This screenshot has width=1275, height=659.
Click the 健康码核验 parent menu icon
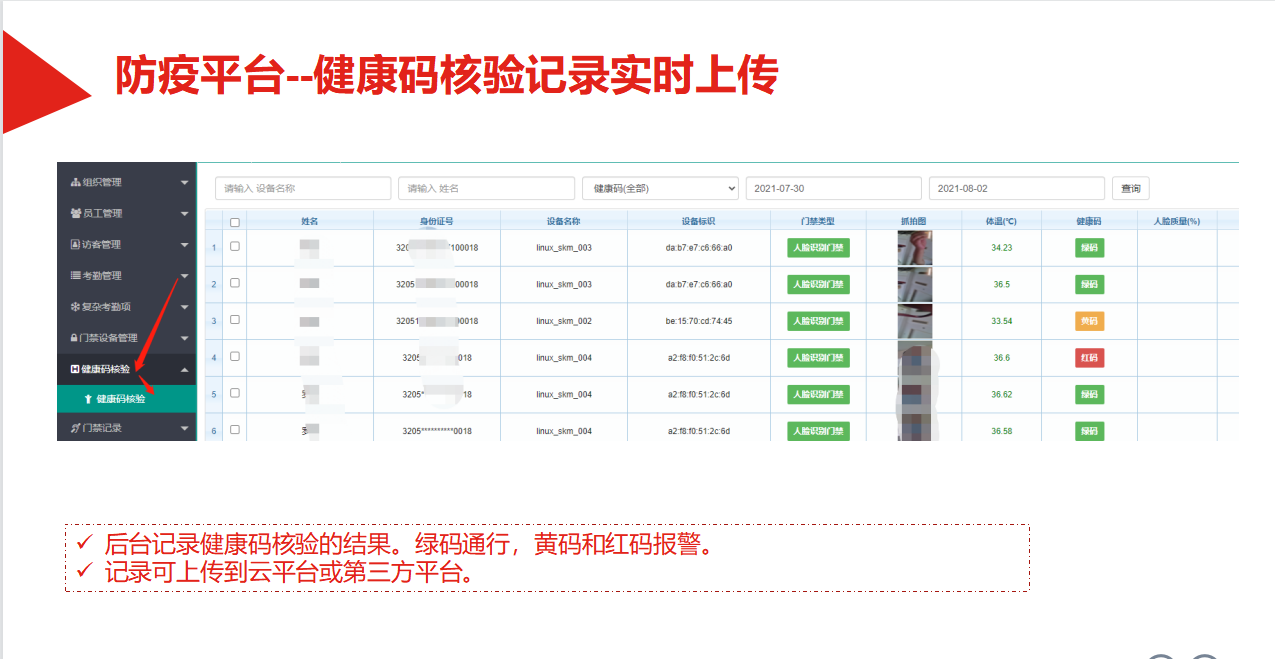click(75, 369)
